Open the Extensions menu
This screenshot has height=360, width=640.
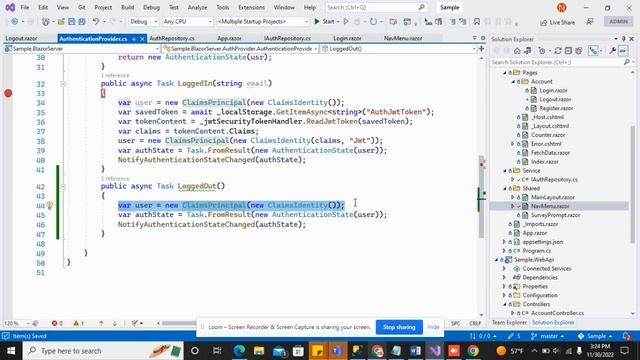pos(251,7)
